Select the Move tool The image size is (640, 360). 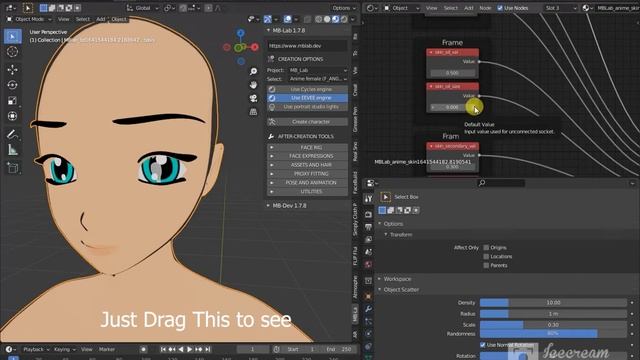click(x=12, y=69)
